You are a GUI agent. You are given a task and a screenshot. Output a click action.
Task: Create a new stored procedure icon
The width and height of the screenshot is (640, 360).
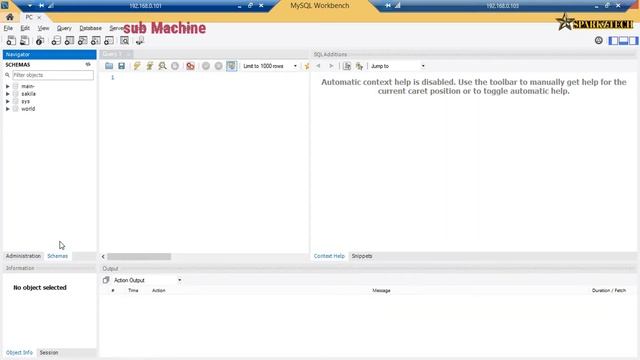pos(96,40)
